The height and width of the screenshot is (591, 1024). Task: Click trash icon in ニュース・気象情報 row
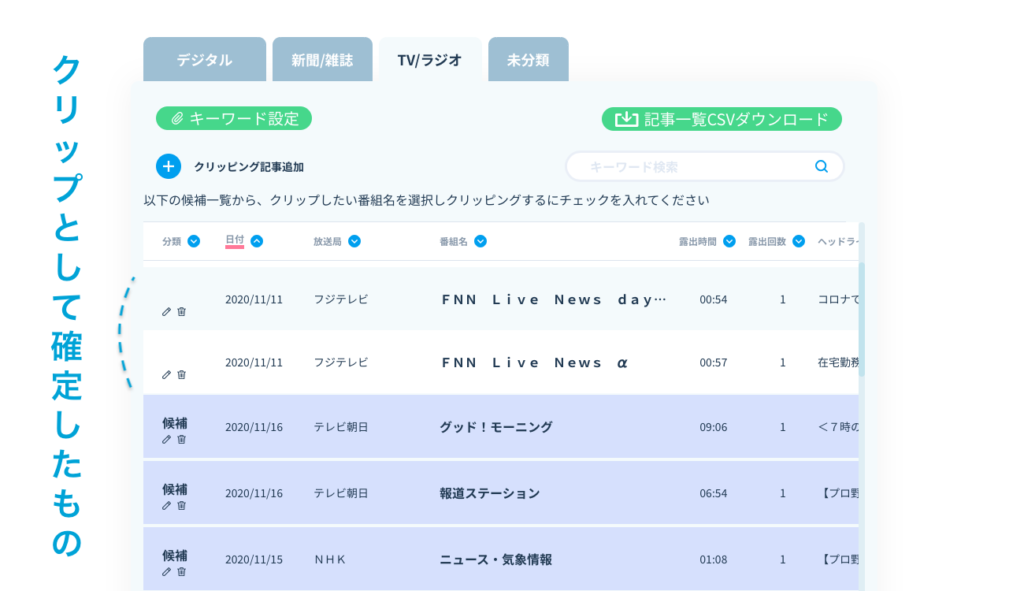pos(181,572)
